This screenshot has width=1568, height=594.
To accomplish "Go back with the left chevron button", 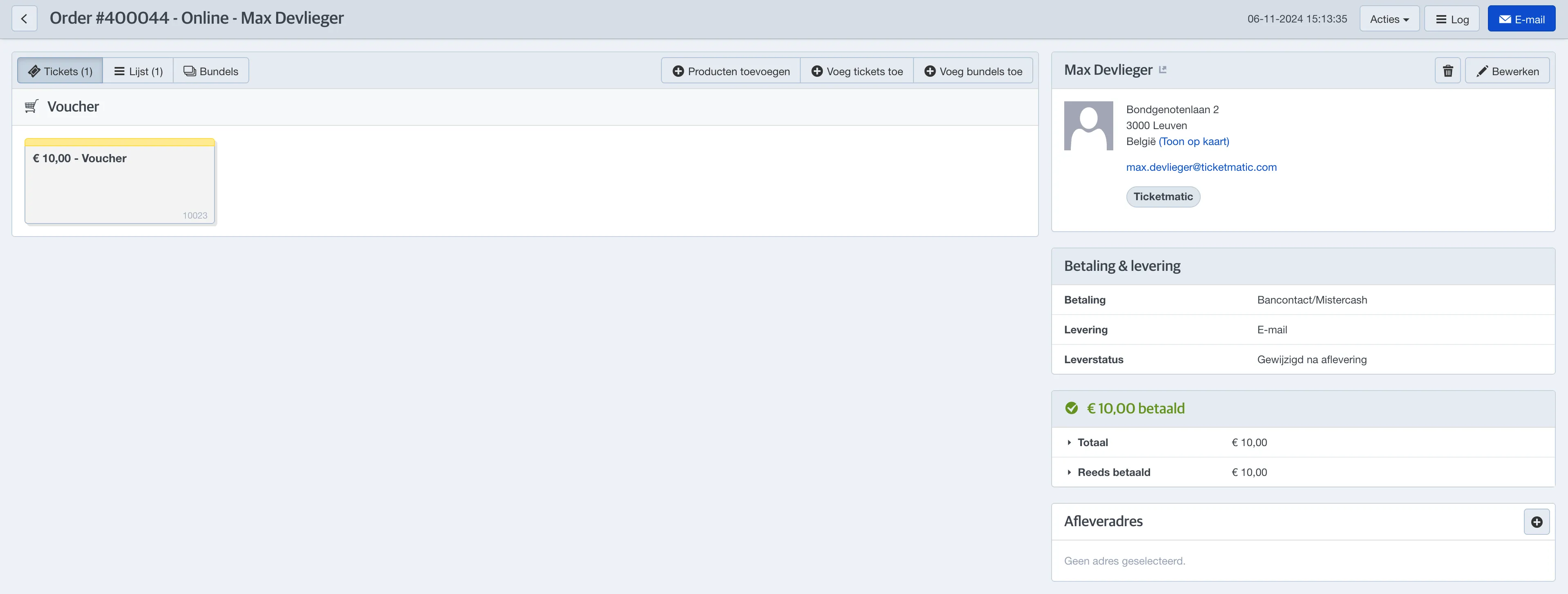I will pyautogui.click(x=25, y=19).
